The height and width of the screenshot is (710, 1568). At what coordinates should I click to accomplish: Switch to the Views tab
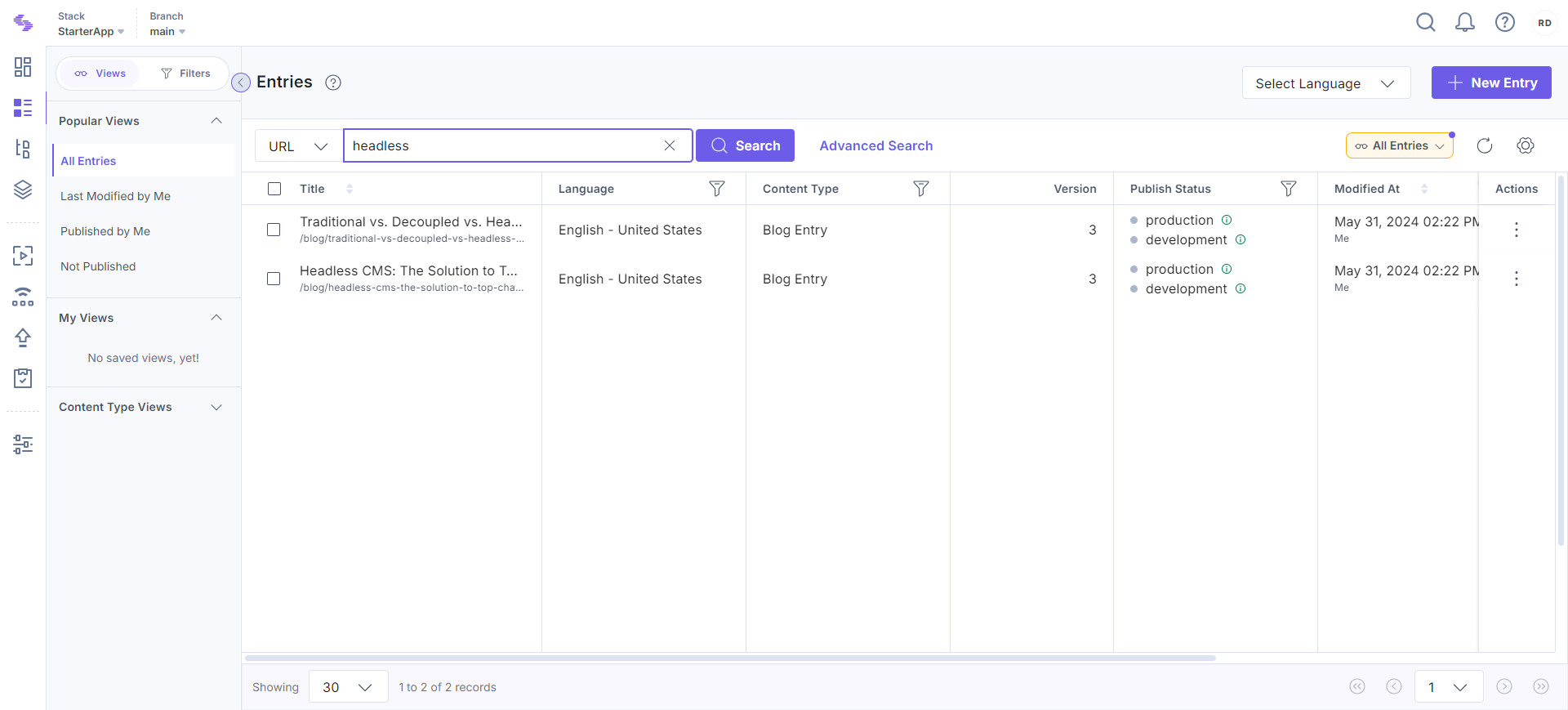100,74
